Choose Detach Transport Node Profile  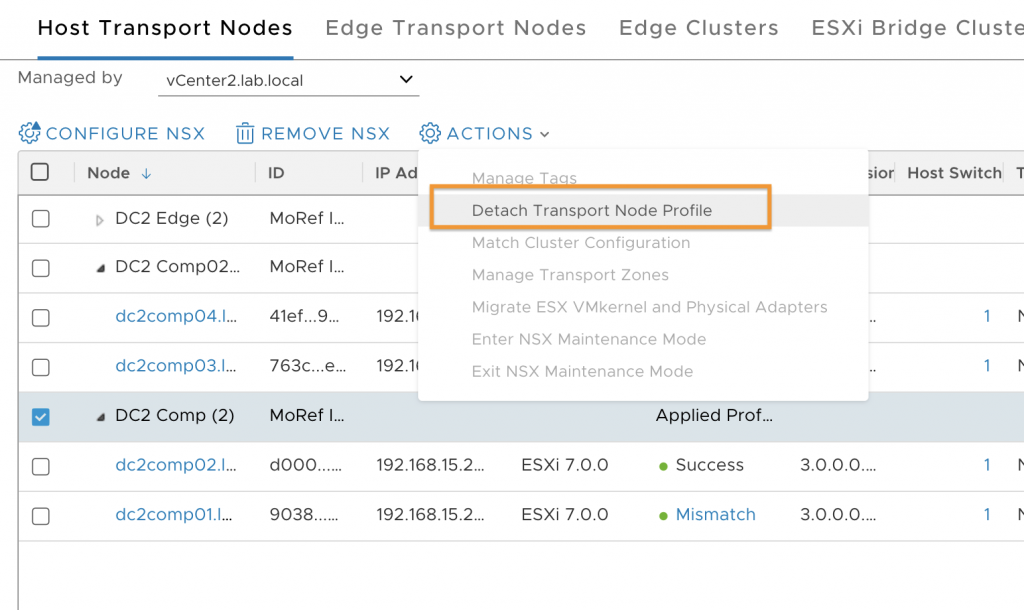(592, 210)
